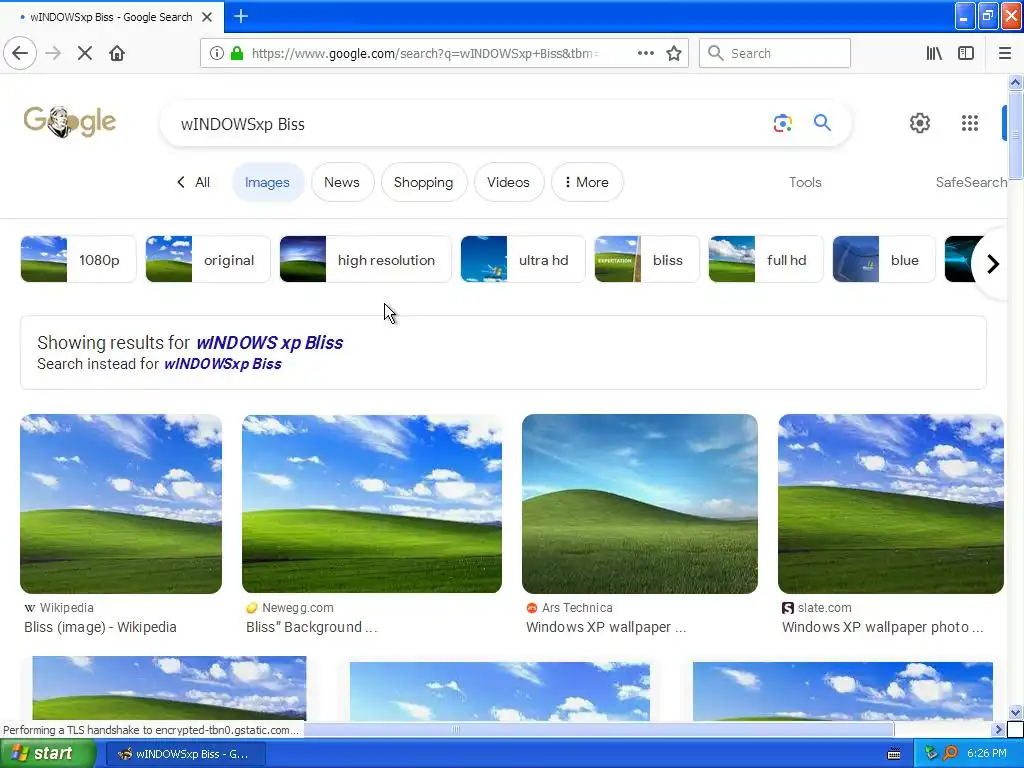This screenshot has height=768, width=1024.
Task: Focus the Firefox toolbar Search box
Action: click(775, 53)
